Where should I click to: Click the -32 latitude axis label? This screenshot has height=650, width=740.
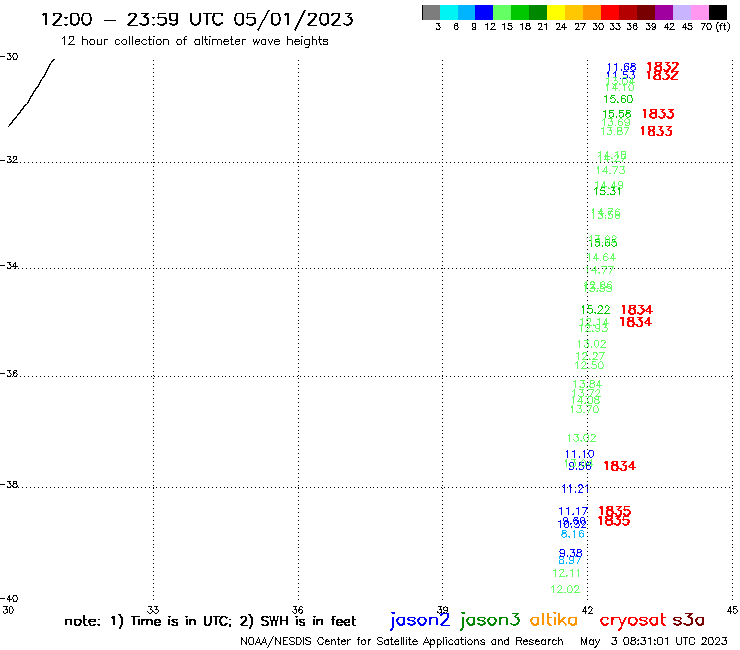(9, 160)
